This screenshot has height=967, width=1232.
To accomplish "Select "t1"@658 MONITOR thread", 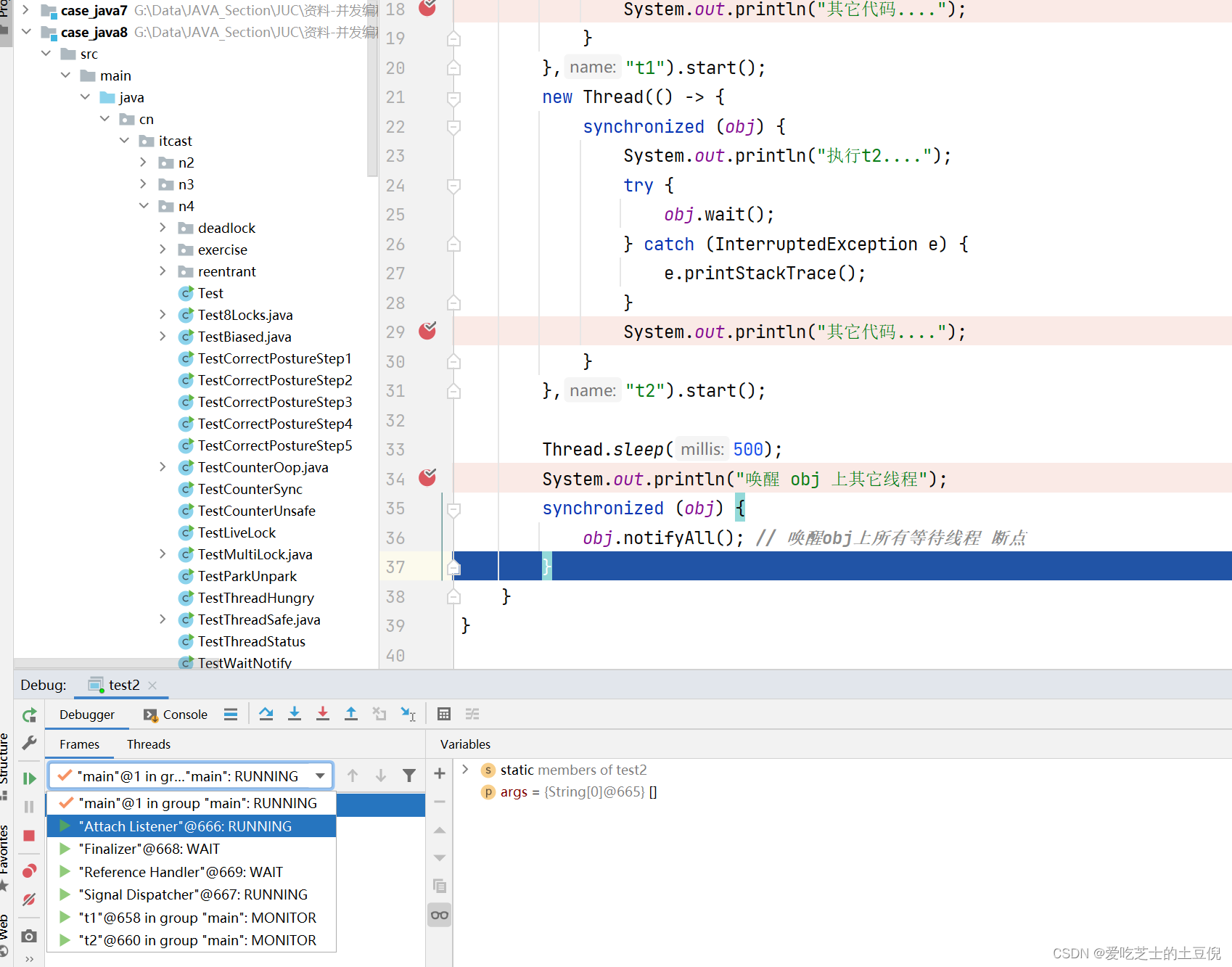I will click(x=192, y=918).
